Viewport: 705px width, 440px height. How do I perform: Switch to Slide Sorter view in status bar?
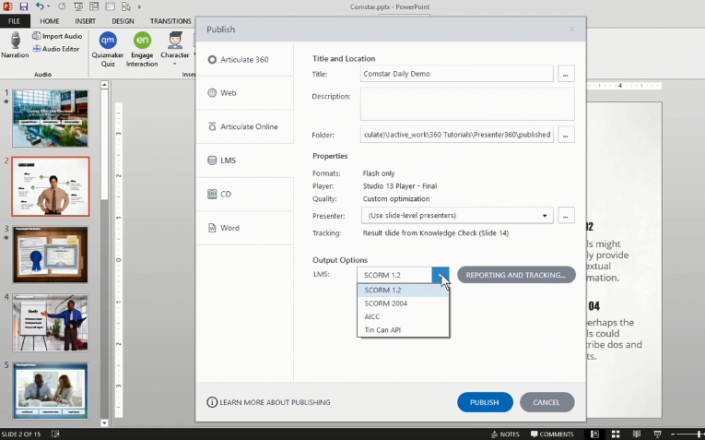coord(616,434)
